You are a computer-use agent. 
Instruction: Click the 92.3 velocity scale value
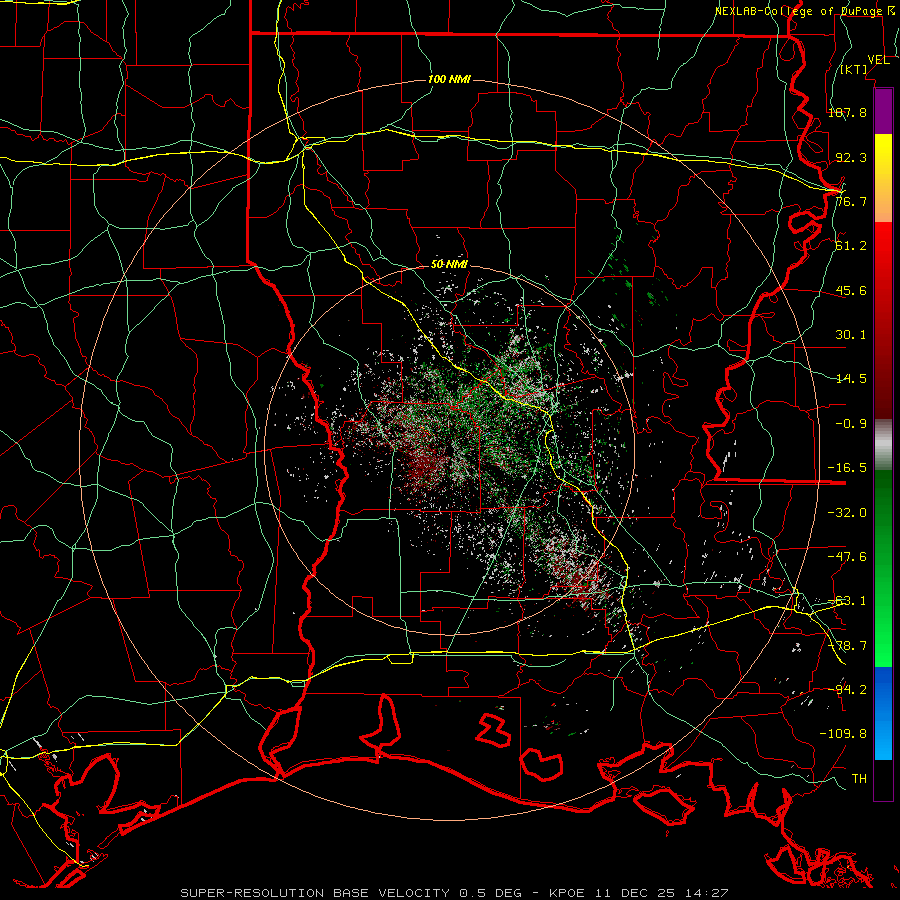[851, 157]
